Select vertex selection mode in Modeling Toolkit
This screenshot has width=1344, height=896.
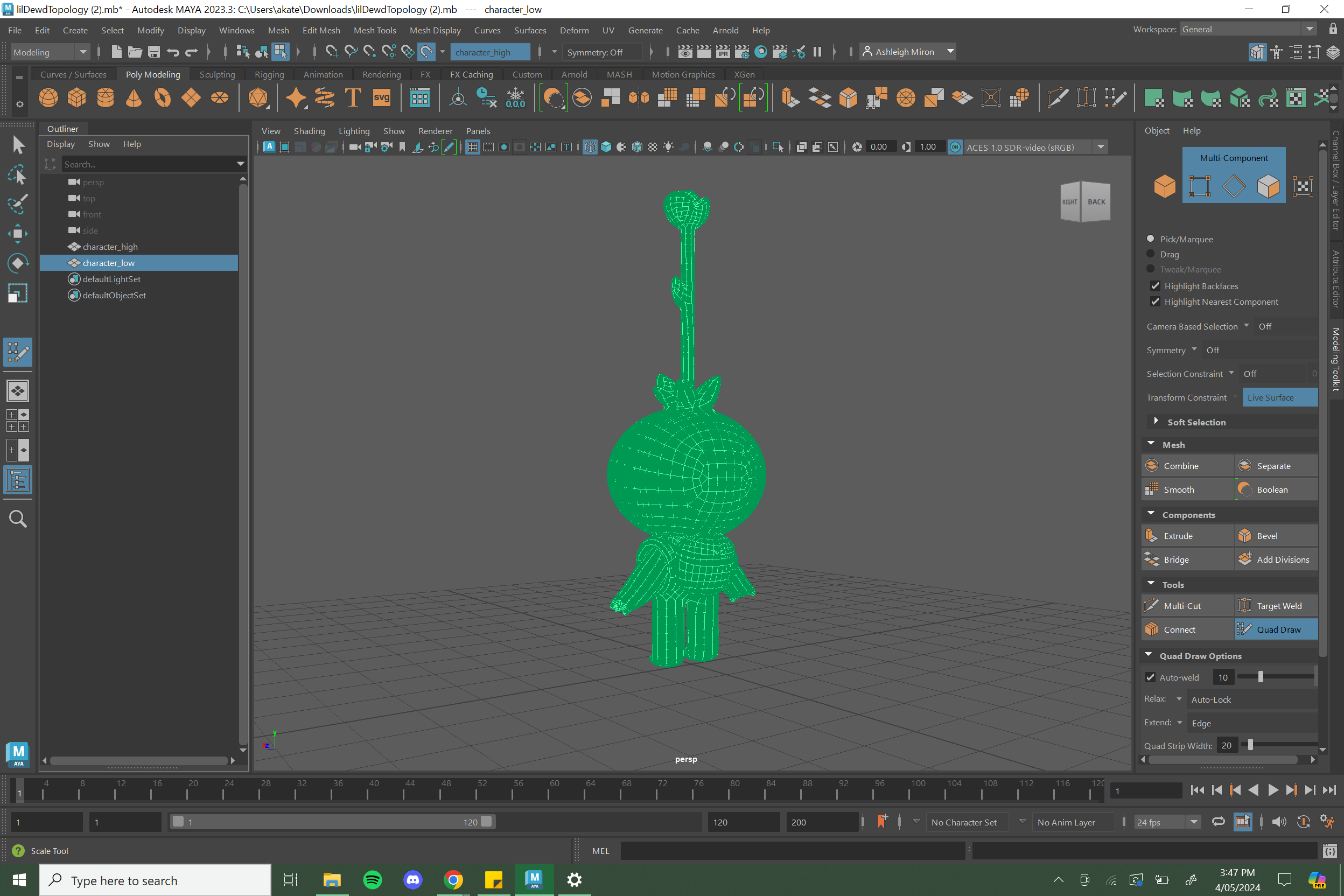tap(1200, 186)
